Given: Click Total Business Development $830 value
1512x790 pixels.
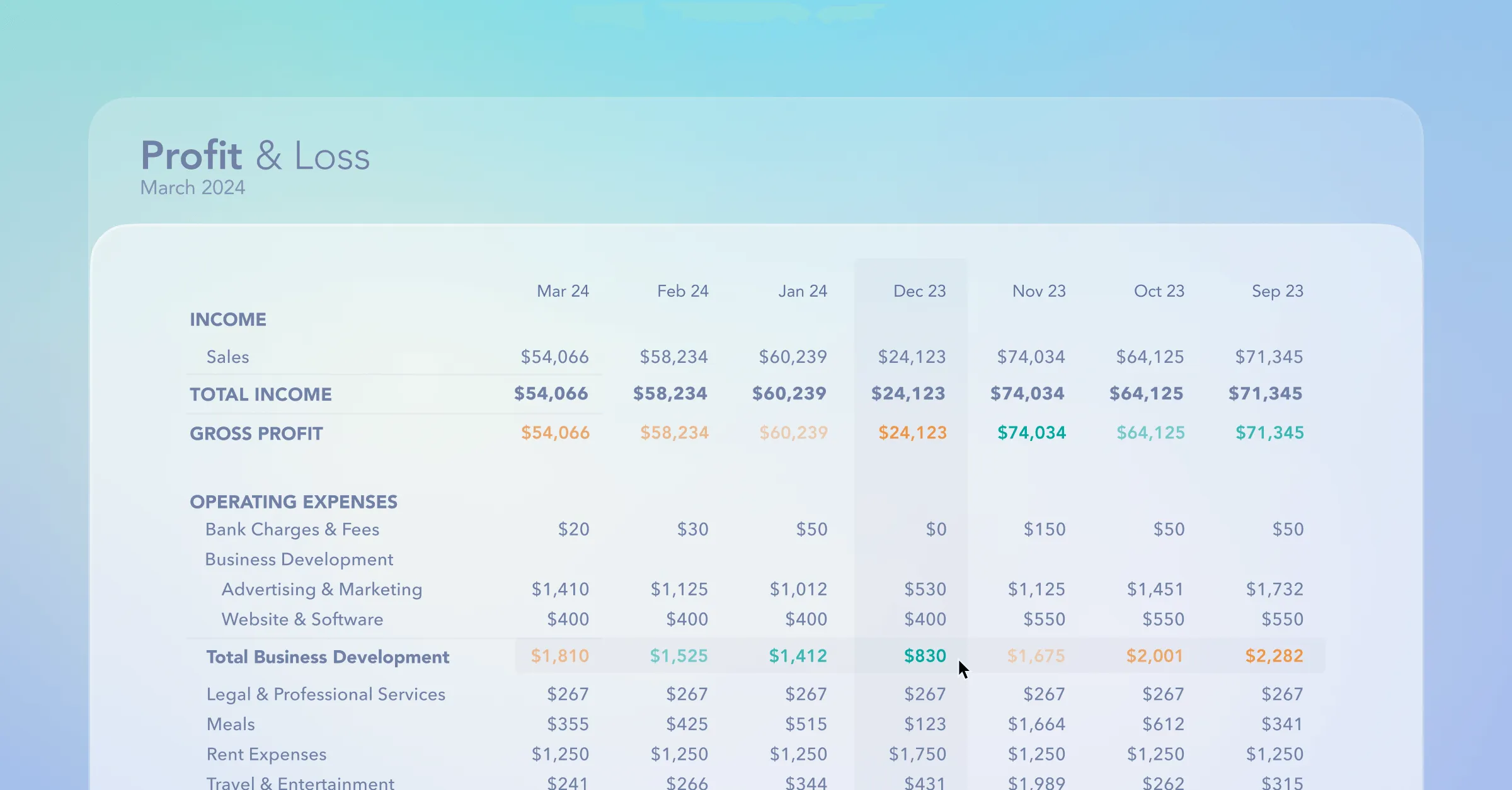Looking at the screenshot, I should 925,656.
